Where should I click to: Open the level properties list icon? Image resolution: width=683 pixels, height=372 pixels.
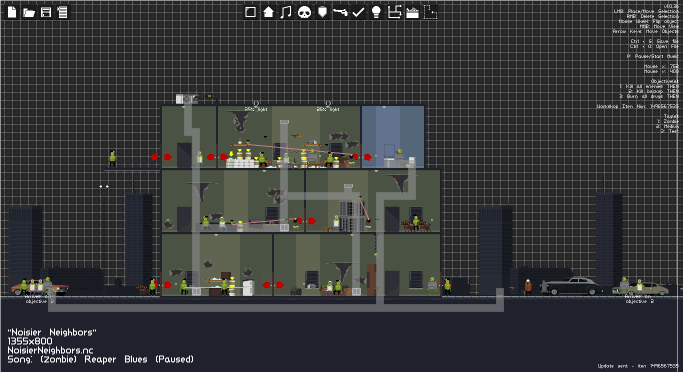click(63, 12)
